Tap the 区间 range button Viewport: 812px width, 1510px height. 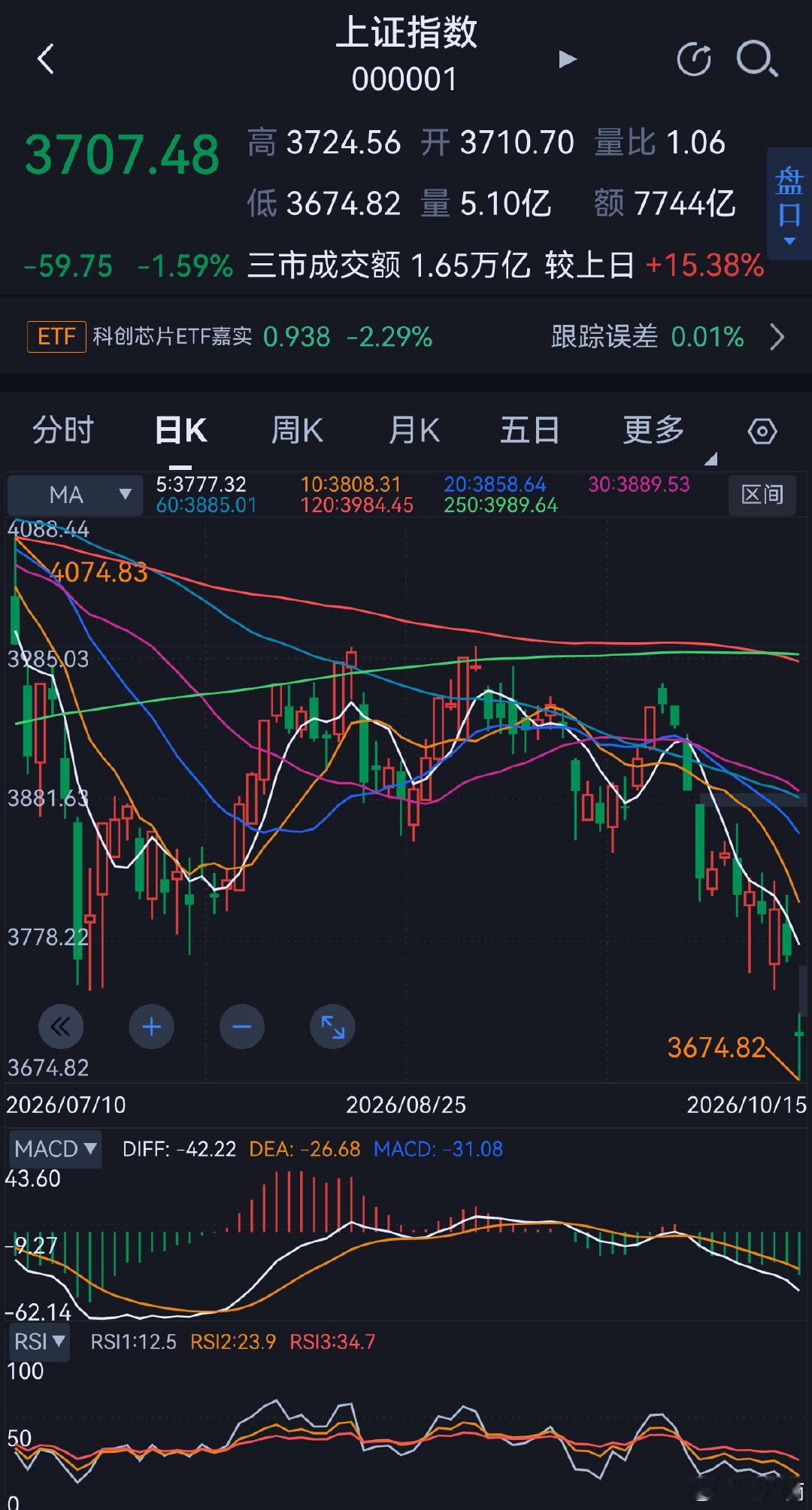(762, 495)
